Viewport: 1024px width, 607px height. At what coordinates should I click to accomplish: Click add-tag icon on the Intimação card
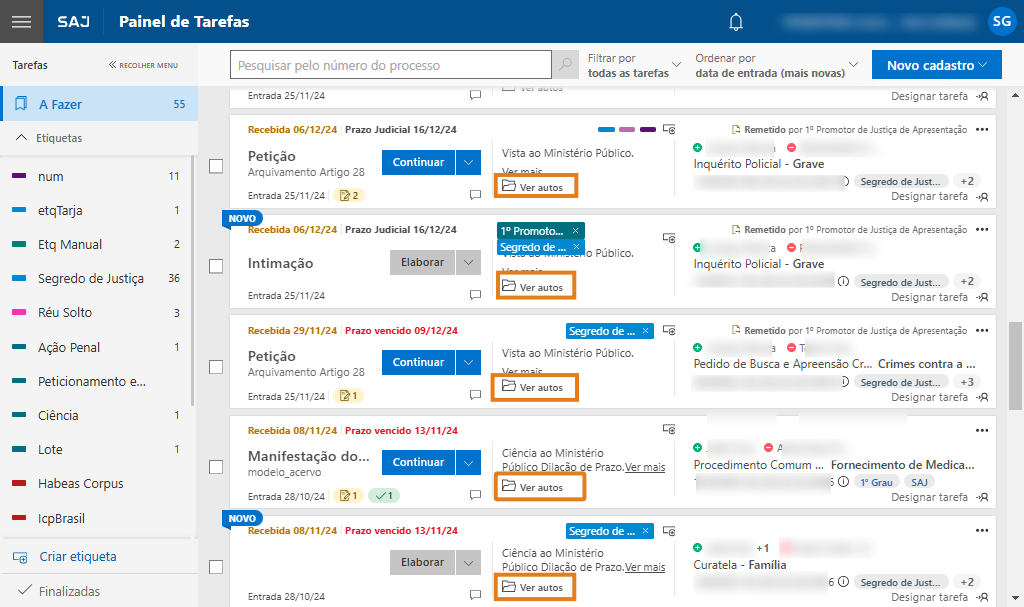tap(669, 238)
